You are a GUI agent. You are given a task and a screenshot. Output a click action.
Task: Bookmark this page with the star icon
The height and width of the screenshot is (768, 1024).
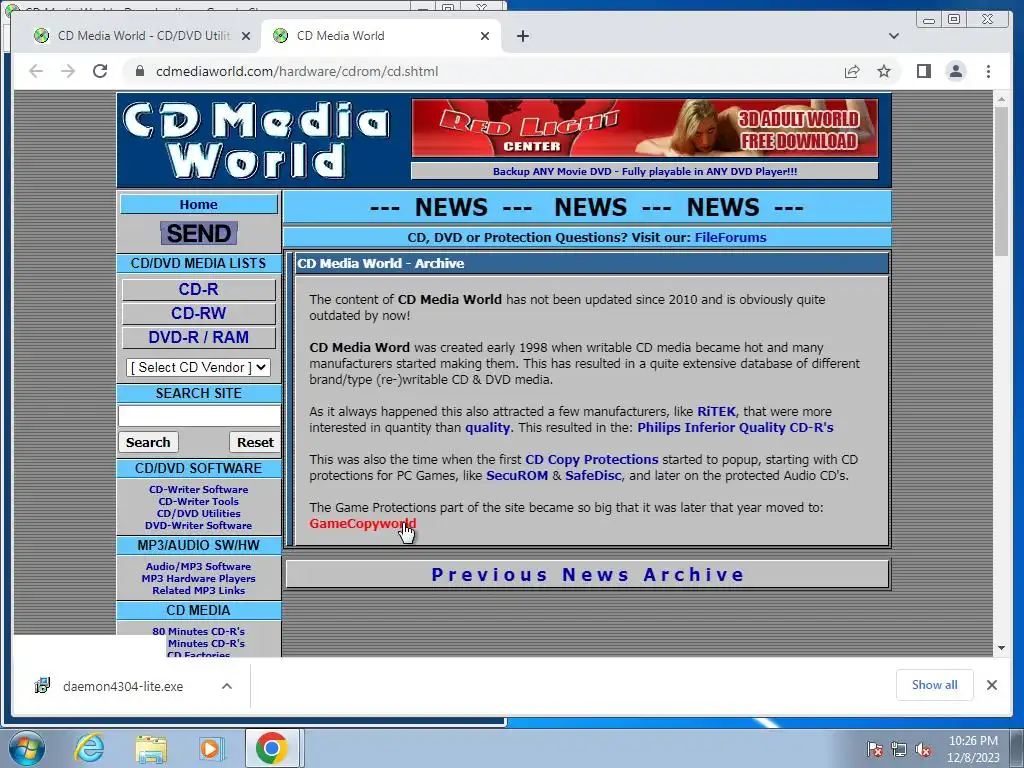point(884,71)
